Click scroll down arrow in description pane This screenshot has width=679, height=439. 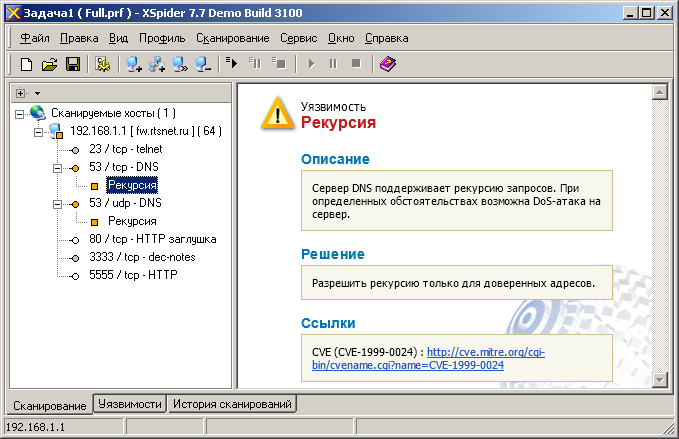(660, 380)
